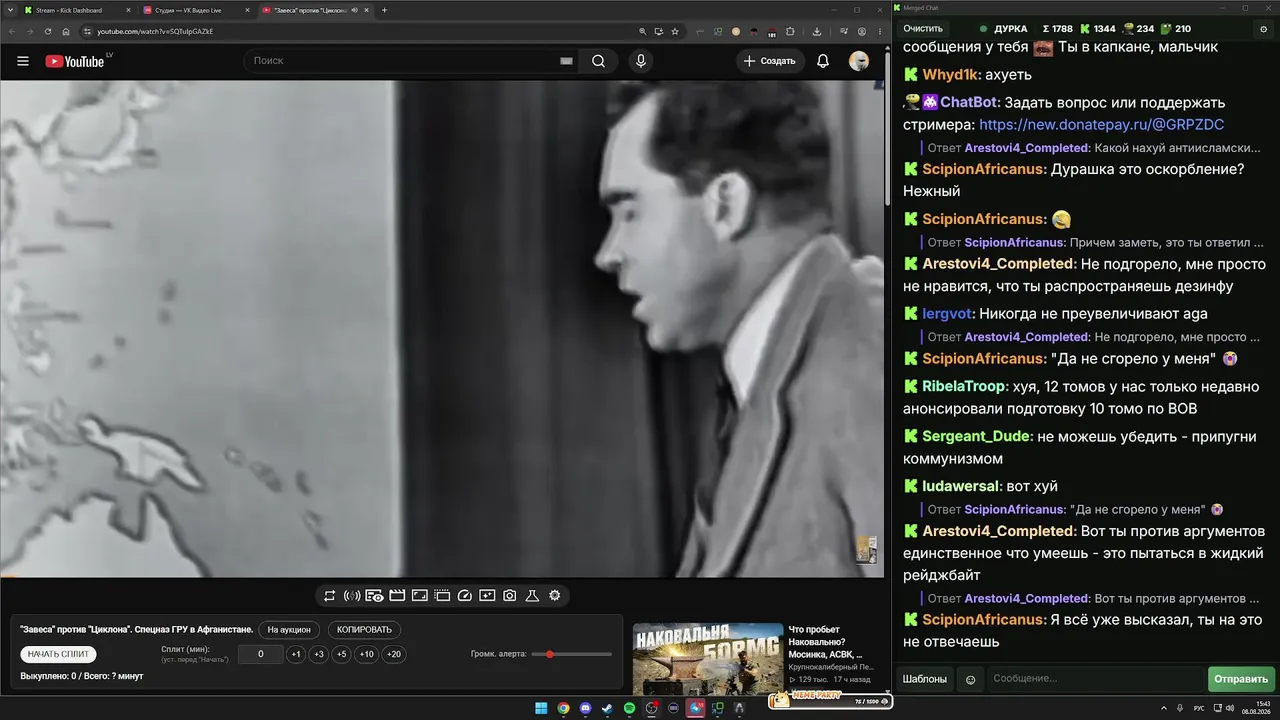Reload the page in the browser
This screenshot has width=1280, height=720.
click(47, 31)
